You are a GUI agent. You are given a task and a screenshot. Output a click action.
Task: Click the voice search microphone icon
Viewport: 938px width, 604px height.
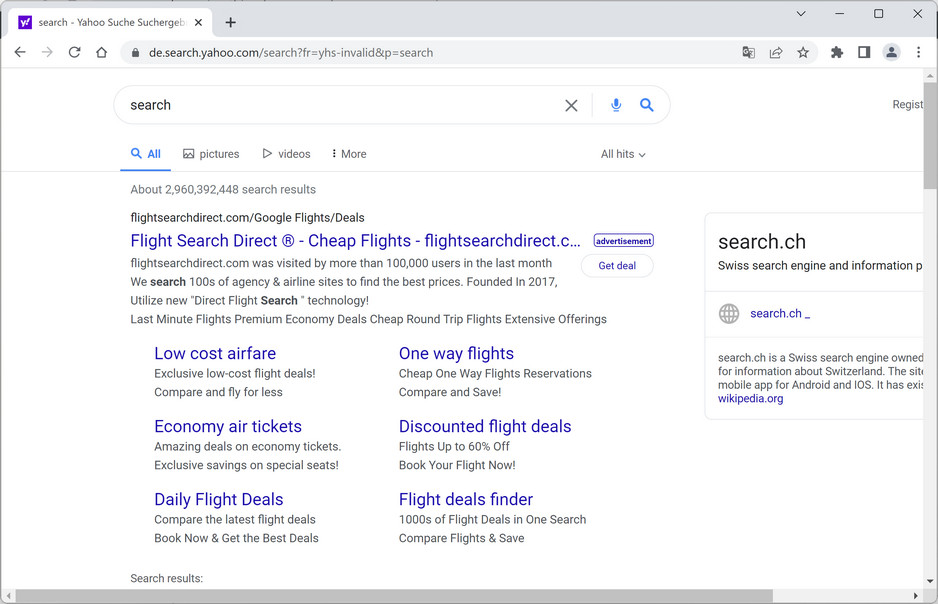click(x=616, y=105)
